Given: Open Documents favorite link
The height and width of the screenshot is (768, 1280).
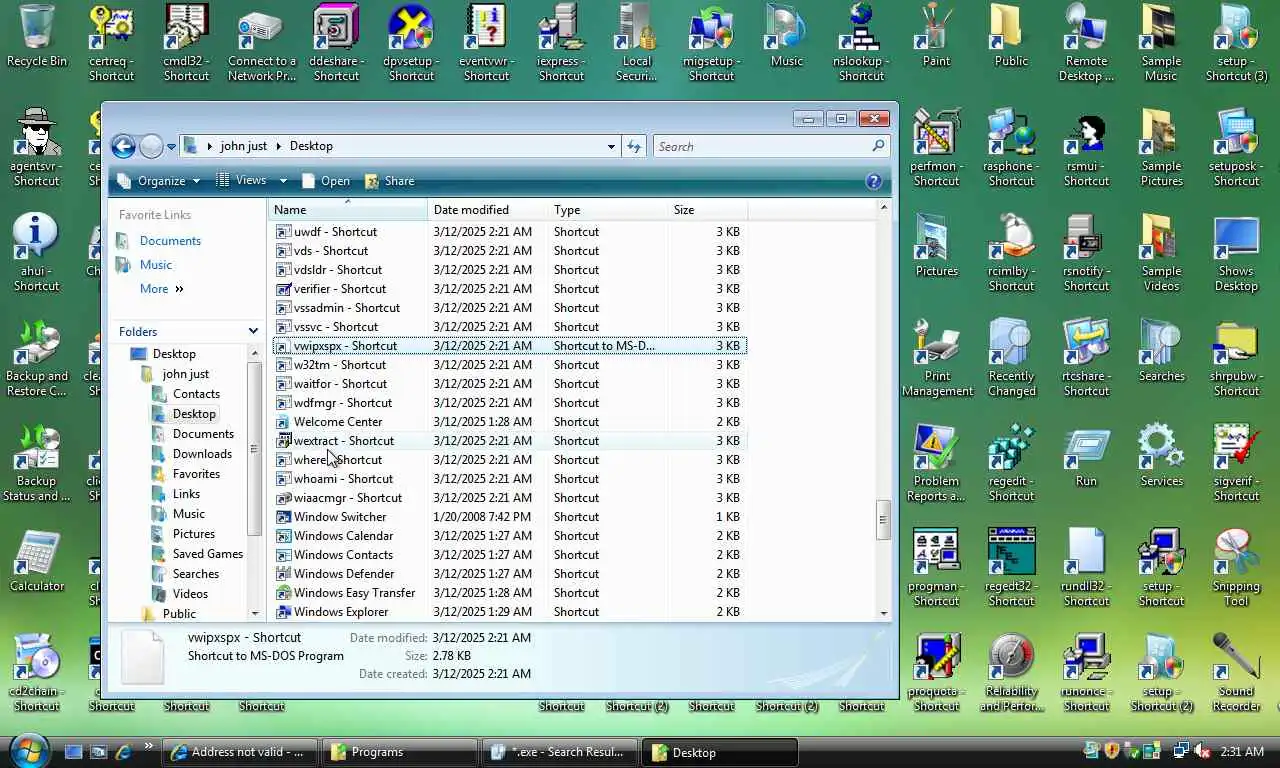Looking at the screenshot, I should point(170,241).
